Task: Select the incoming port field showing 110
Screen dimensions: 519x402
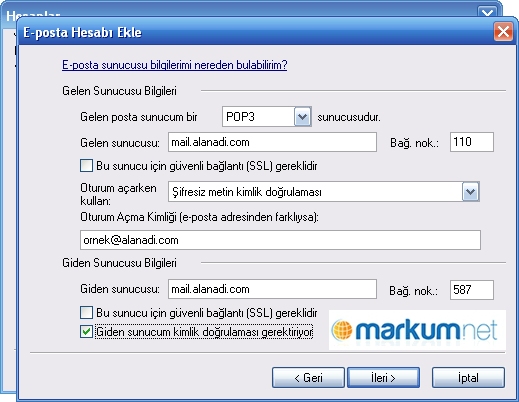Action: (x=472, y=142)
